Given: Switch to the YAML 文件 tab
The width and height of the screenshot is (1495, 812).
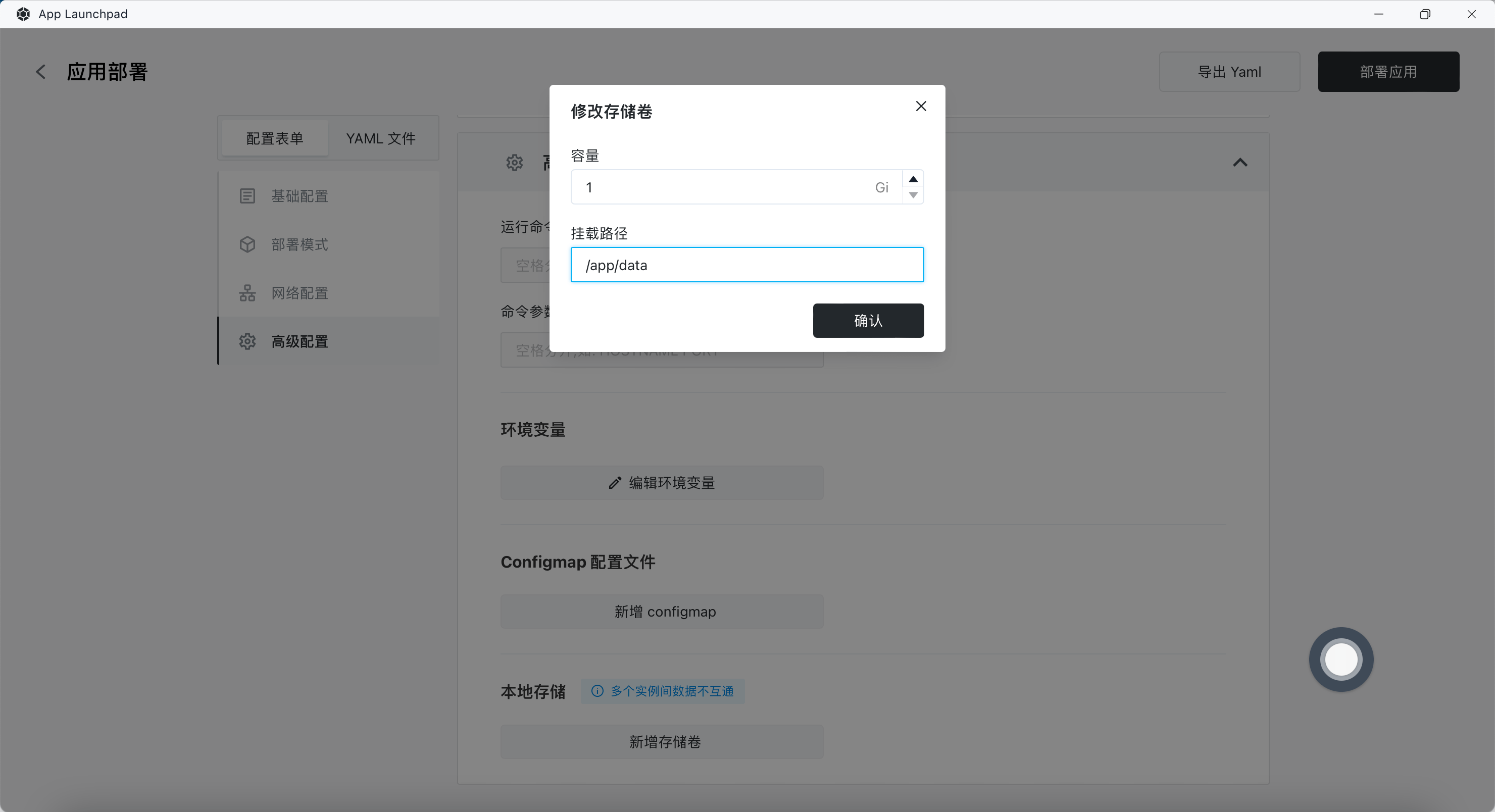Looking at the screenshot, I should pos(381,139).
